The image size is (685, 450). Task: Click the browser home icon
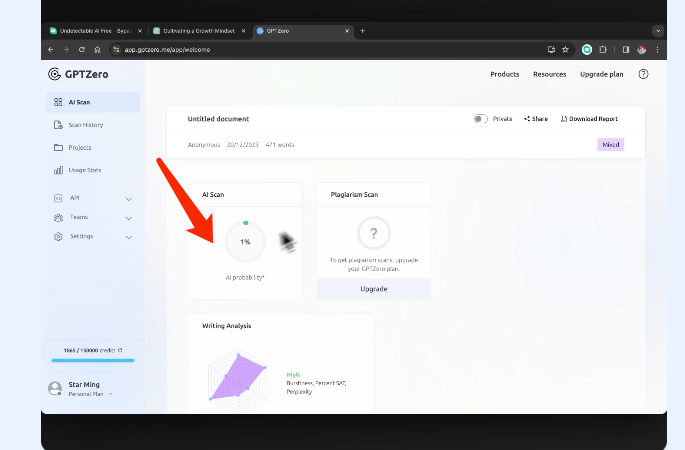tap(97, 50)
